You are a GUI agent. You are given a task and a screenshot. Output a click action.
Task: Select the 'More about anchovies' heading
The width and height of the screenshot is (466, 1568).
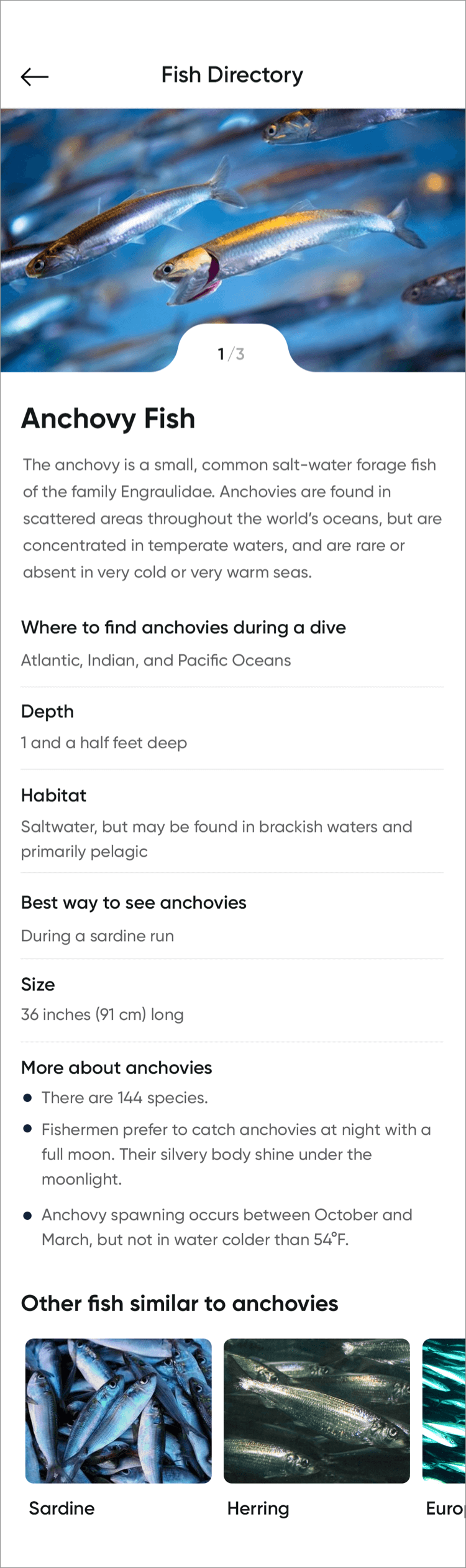coord(116,1068)
